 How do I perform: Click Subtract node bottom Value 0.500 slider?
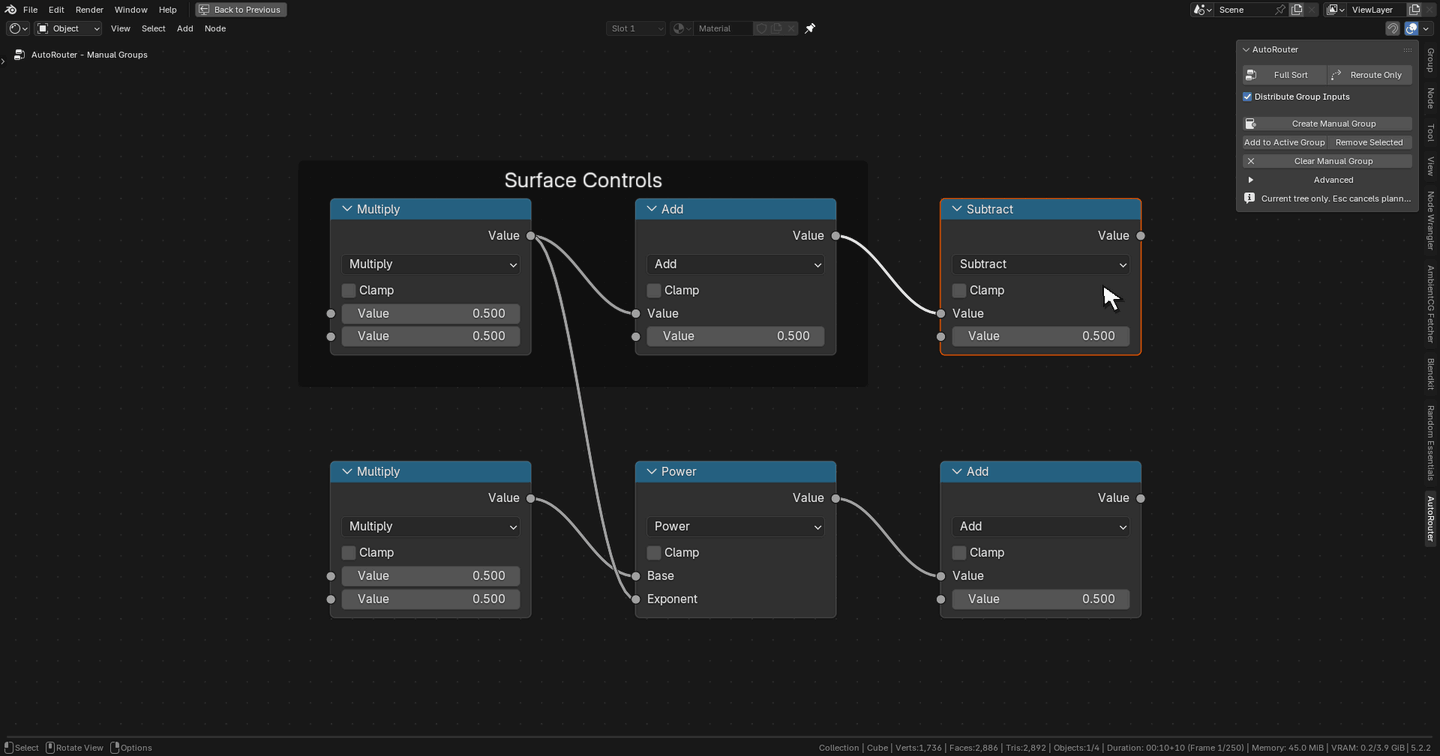(x=1040, y=336)
